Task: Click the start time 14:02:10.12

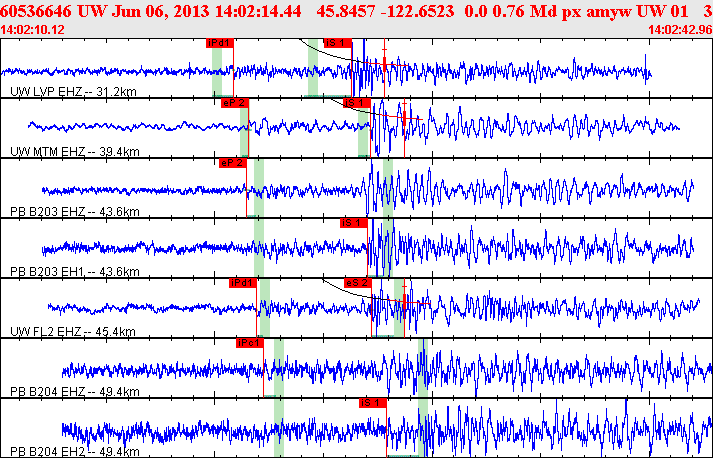Action: pos(33,30)
